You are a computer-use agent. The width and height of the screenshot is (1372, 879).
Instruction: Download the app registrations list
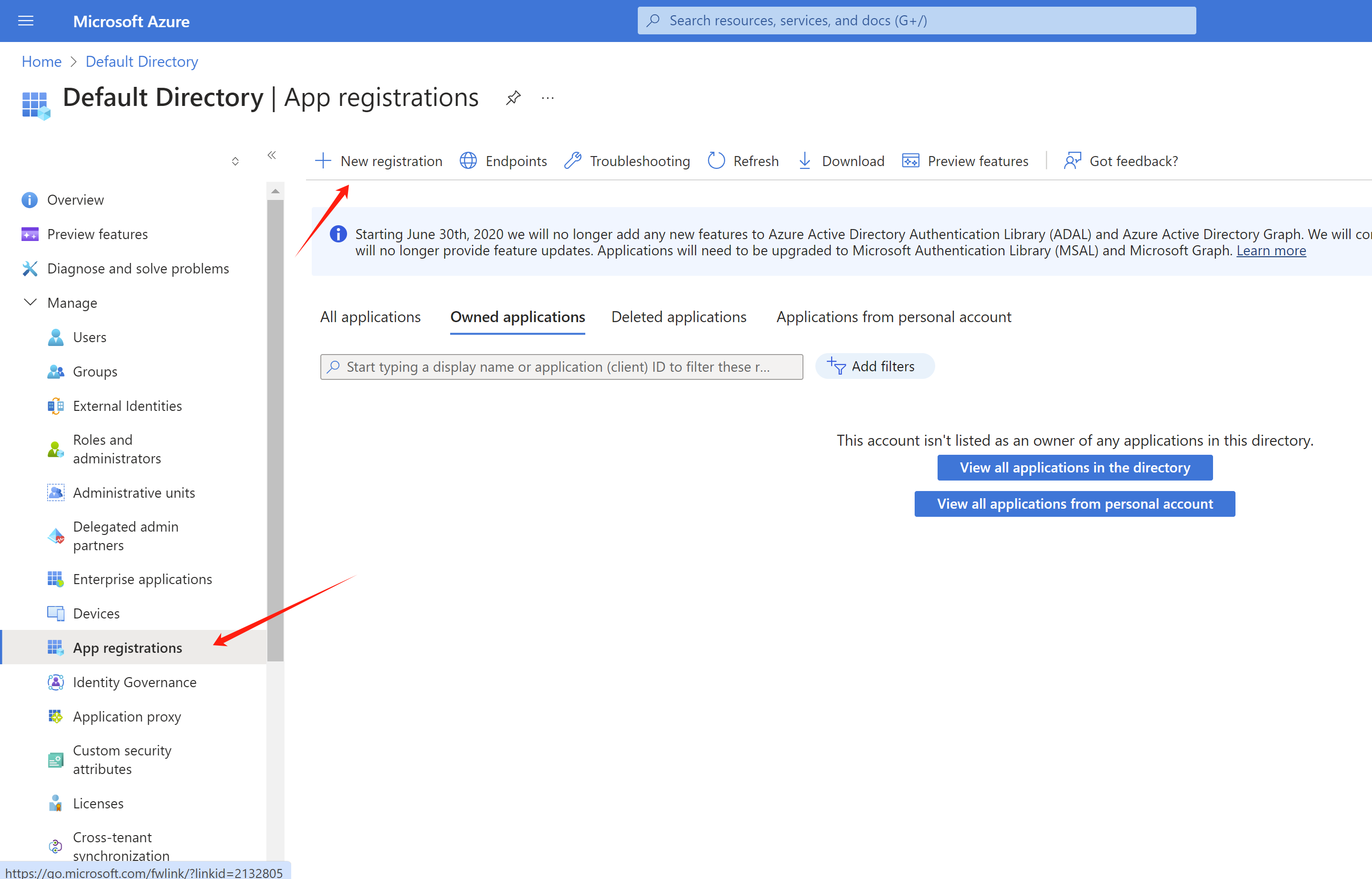point(841,161)
